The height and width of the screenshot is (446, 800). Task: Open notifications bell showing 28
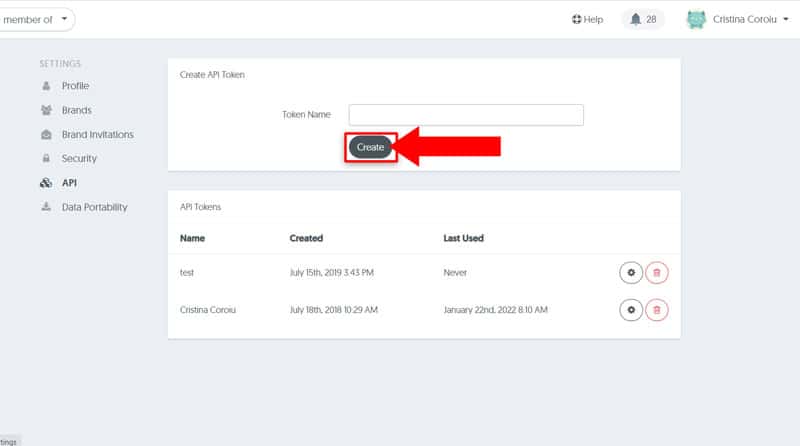(643, 19)
